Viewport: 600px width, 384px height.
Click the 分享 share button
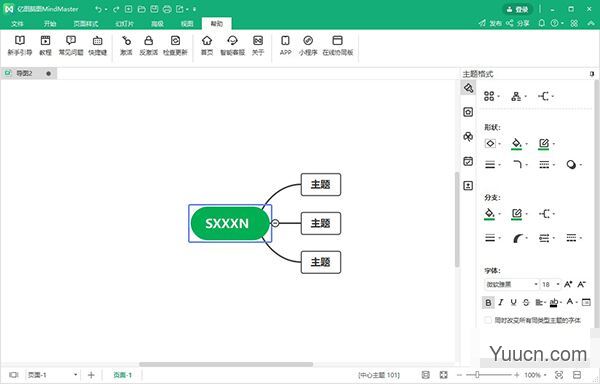click(x=517, y=23)
